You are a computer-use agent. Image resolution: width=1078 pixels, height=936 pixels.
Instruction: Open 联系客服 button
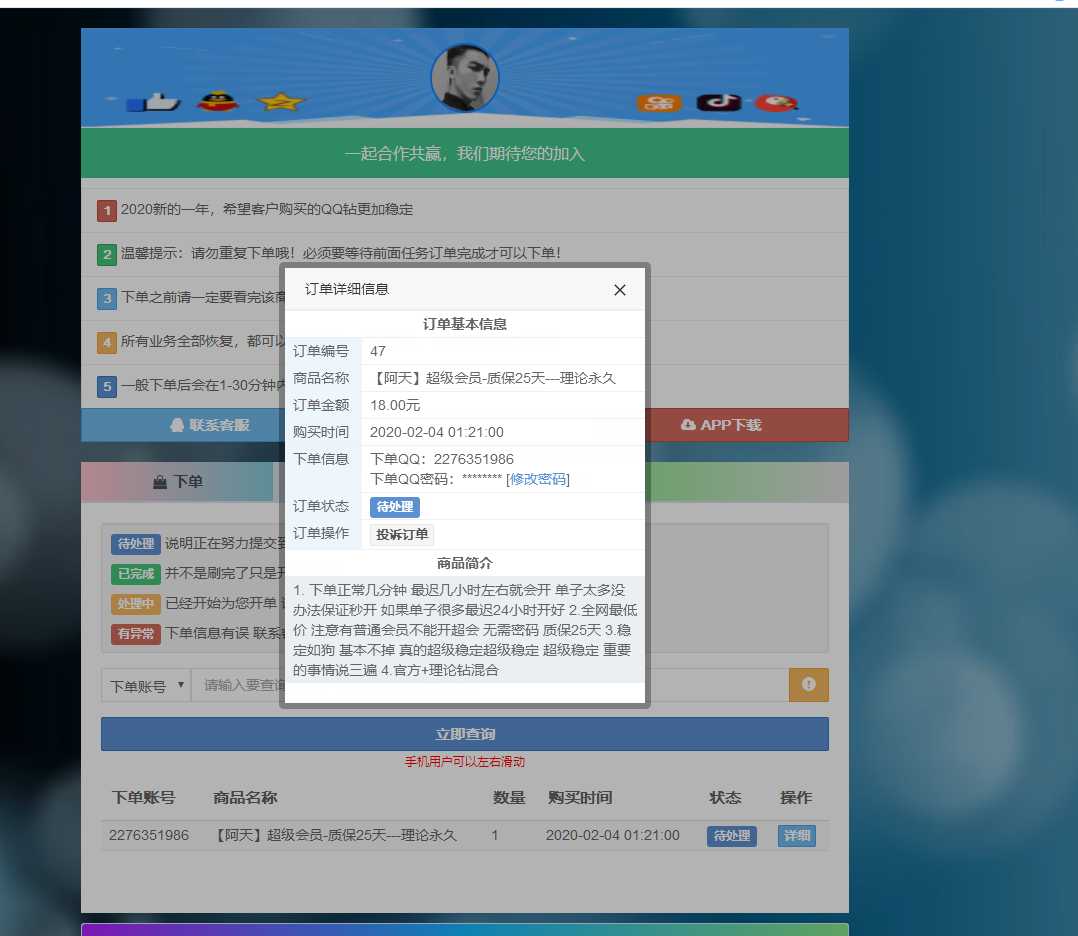[x=184, y=425]
